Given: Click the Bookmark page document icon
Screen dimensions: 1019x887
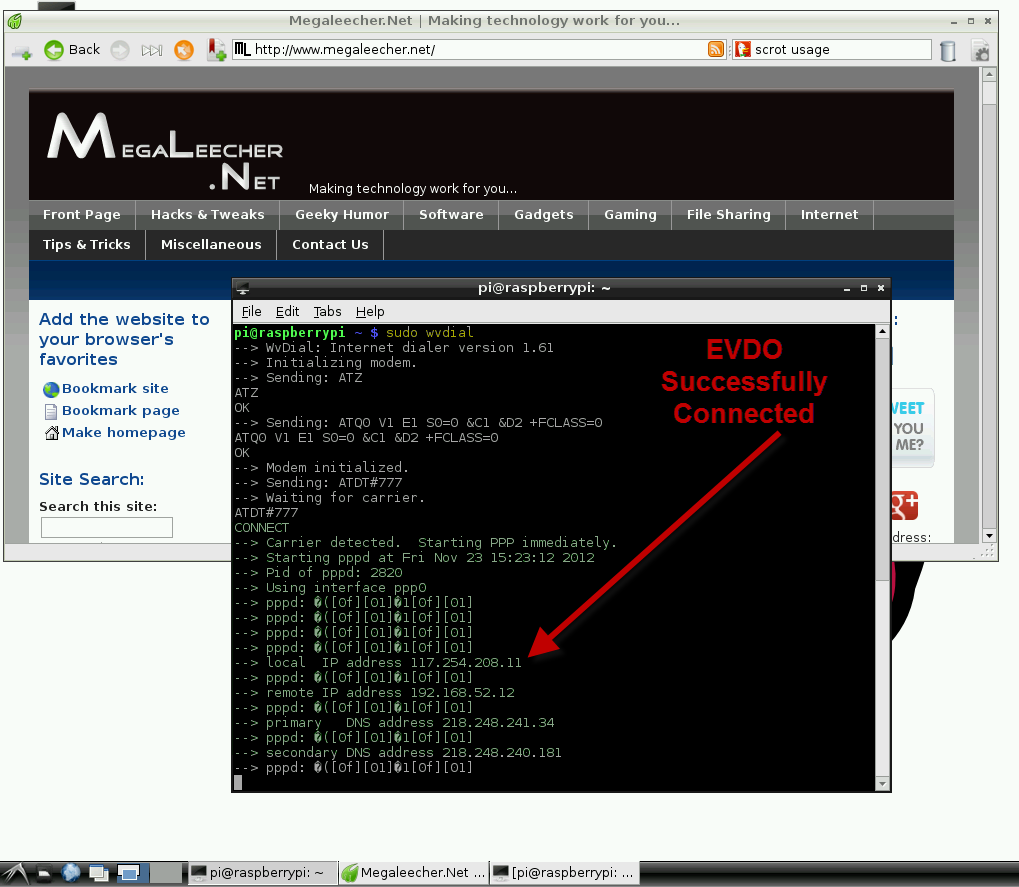Looking at the screenshot, I should pyautogui.click(x=51, y=411).
